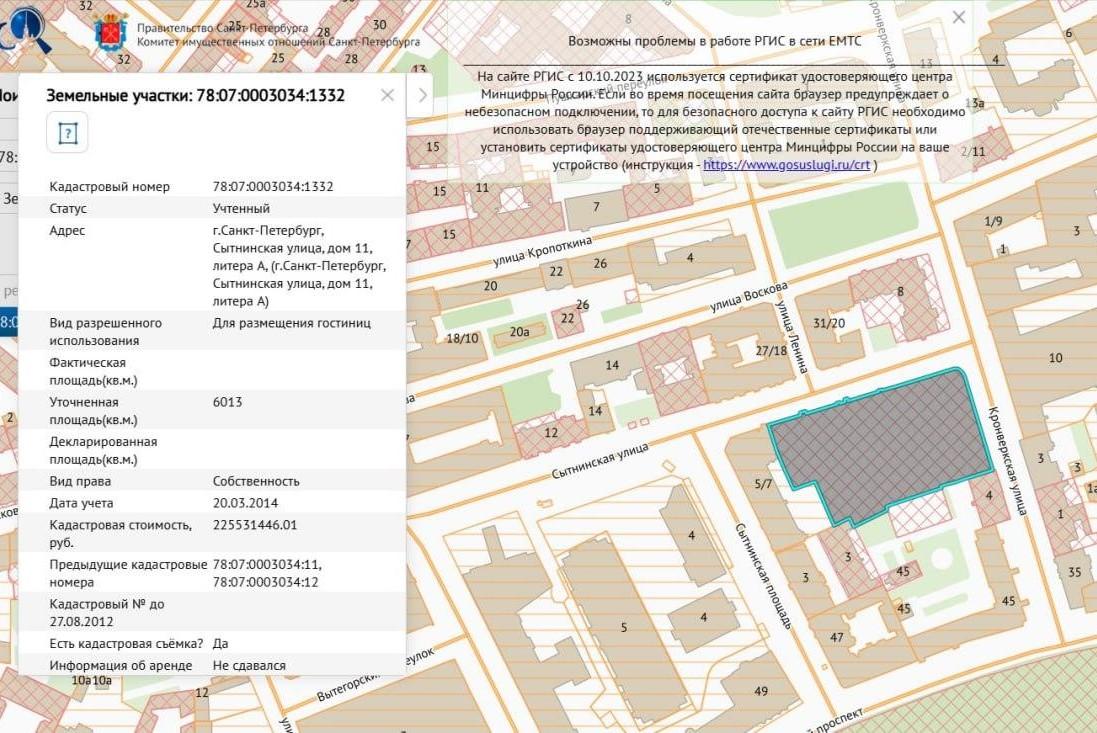The image size is (1097, 733).
Task: Close the Земельные участки info popup
Action: click(388, 95)
